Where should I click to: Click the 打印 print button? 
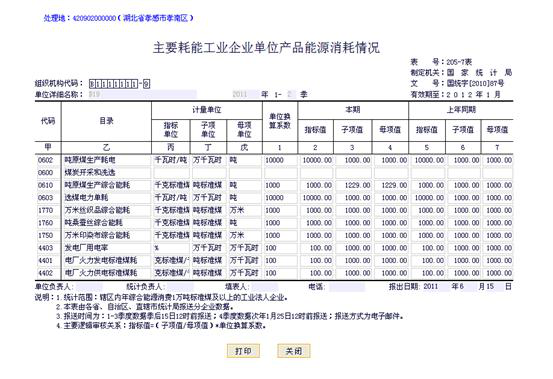click(243, 351)
